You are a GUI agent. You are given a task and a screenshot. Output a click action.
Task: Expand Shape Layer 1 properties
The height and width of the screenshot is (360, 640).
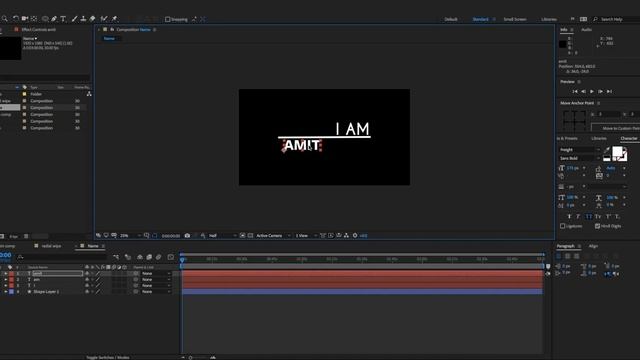click(6, 292)
